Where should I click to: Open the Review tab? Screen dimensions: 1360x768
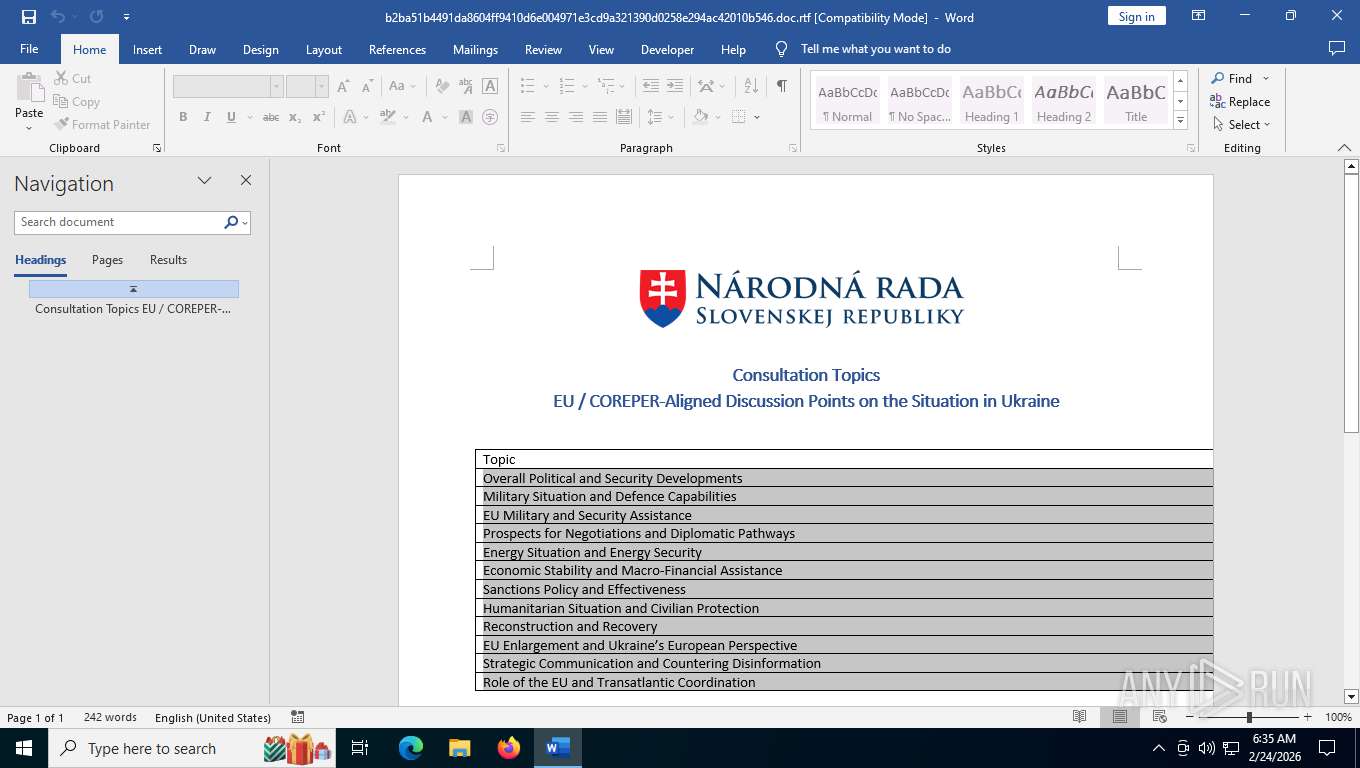point(543,49)
